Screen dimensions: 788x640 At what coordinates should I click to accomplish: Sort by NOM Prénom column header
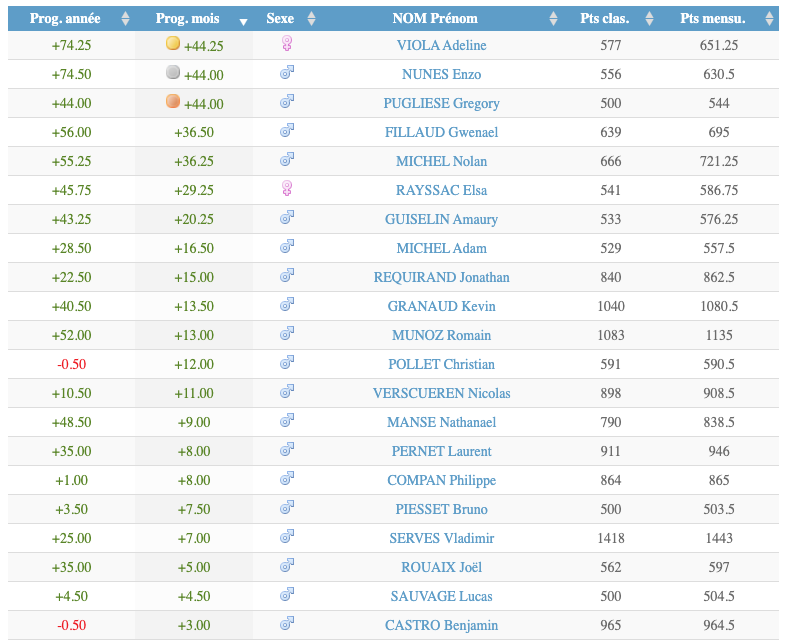(435, 18)
